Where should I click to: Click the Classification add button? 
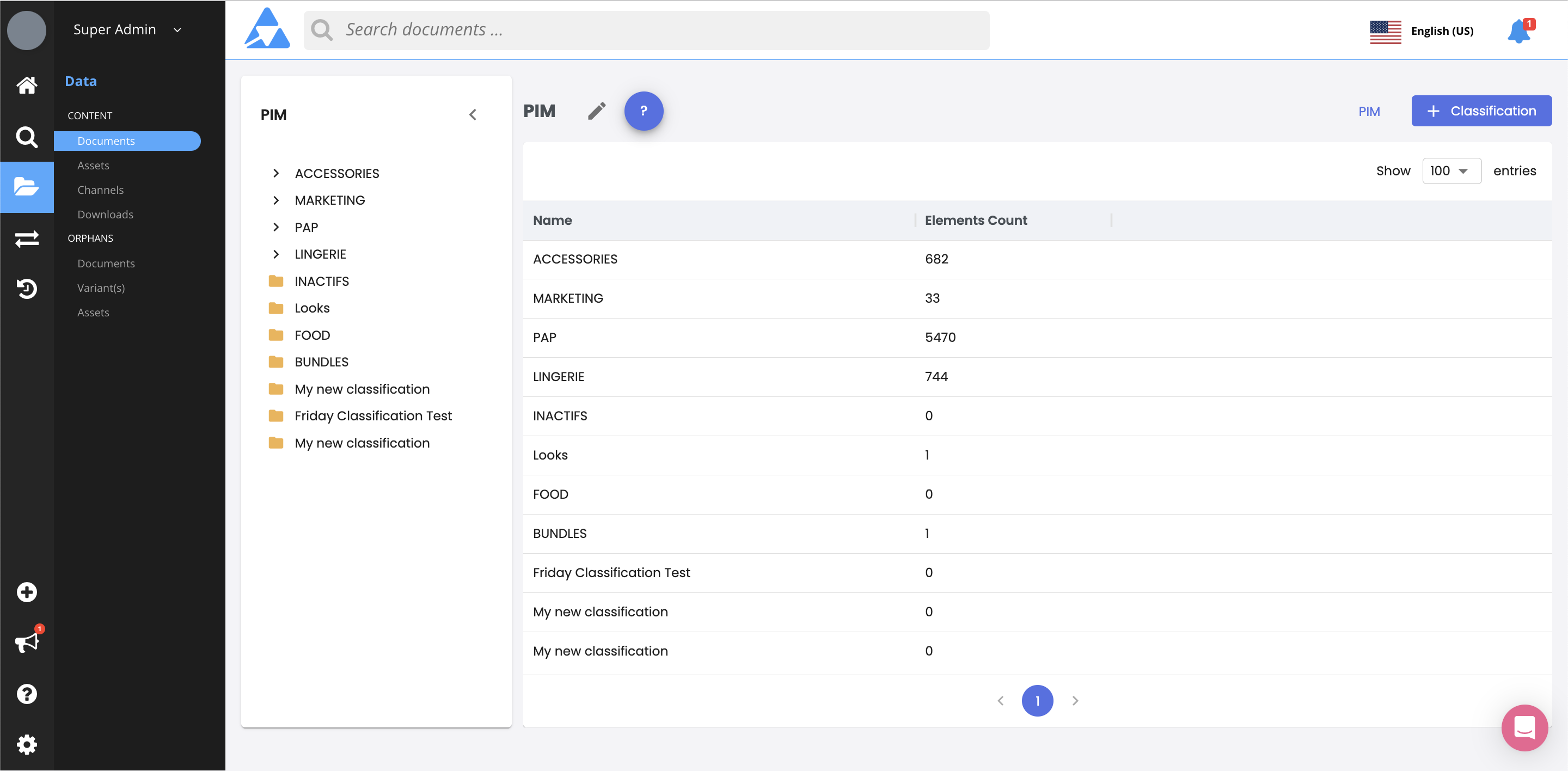[1481, 111]
